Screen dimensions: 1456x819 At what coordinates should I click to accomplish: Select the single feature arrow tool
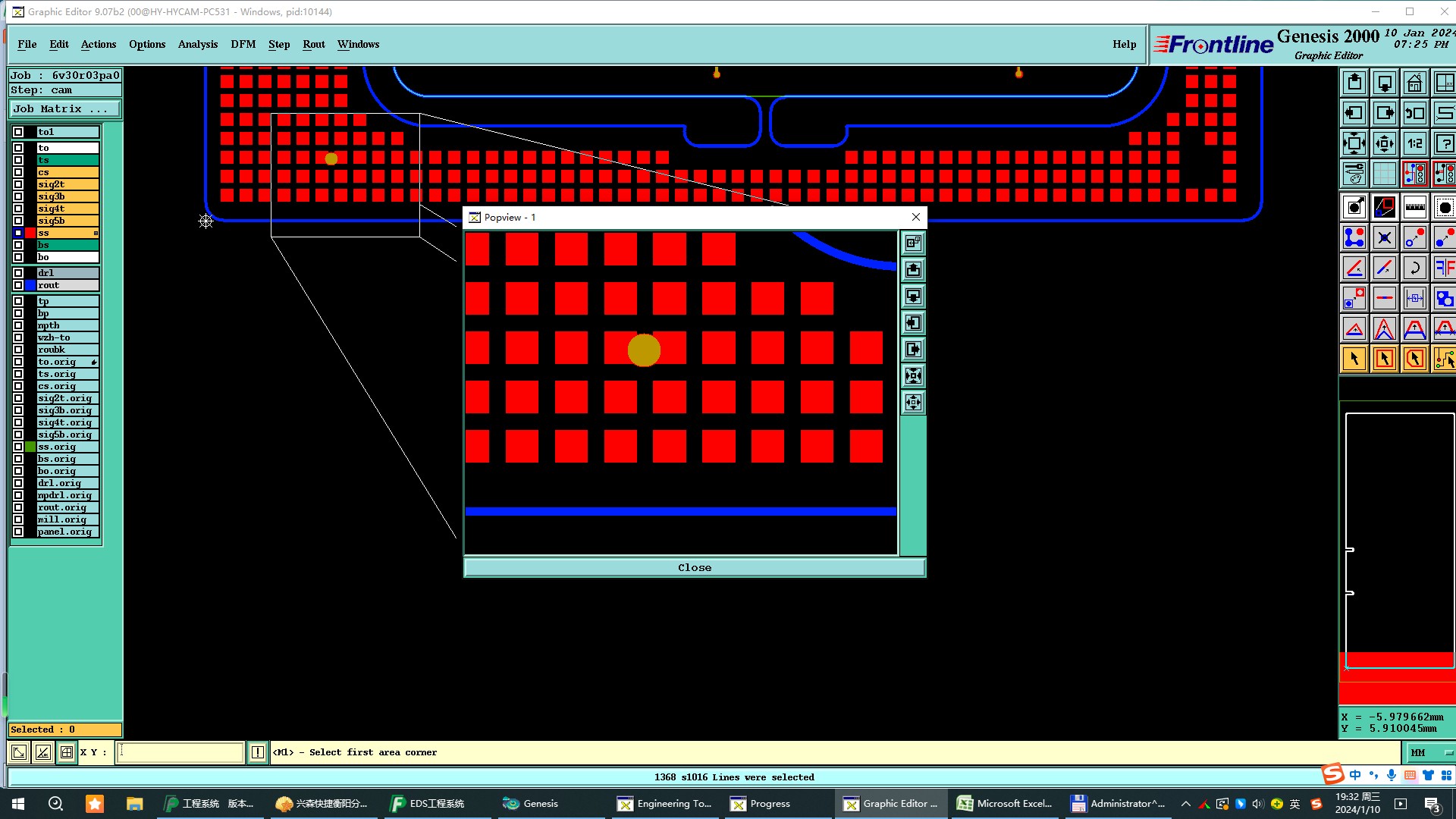click(1354, 359)
